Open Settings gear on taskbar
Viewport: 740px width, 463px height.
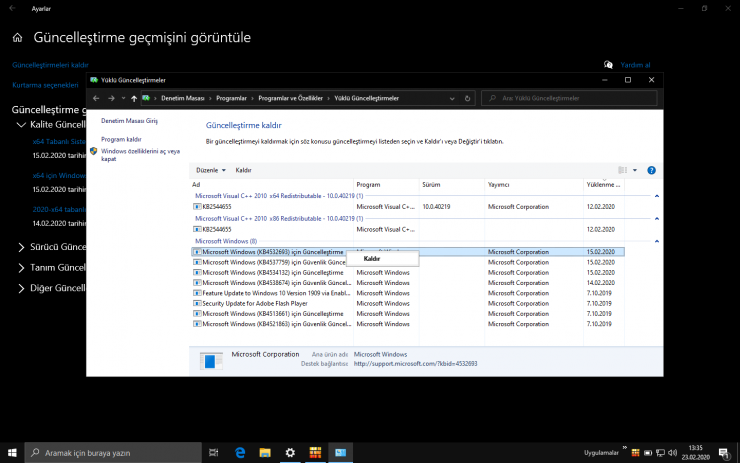point(290,453)
